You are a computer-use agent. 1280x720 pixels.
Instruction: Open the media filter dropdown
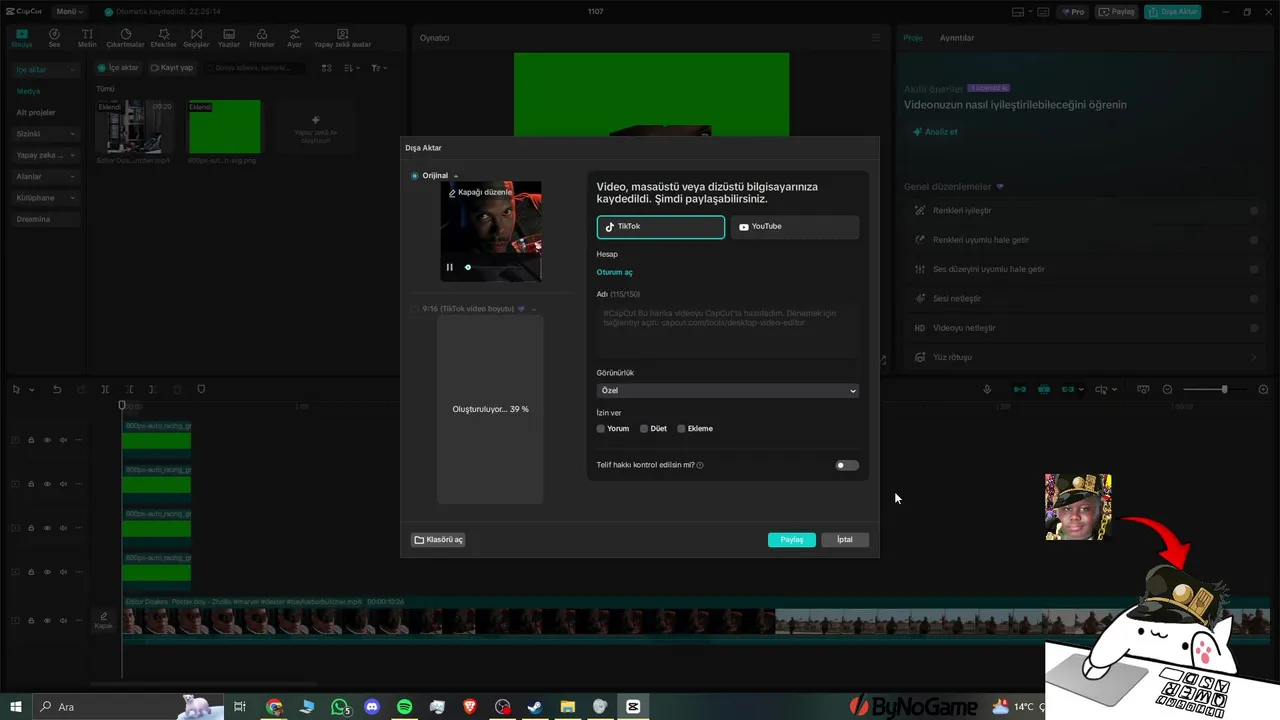(379, 68)
